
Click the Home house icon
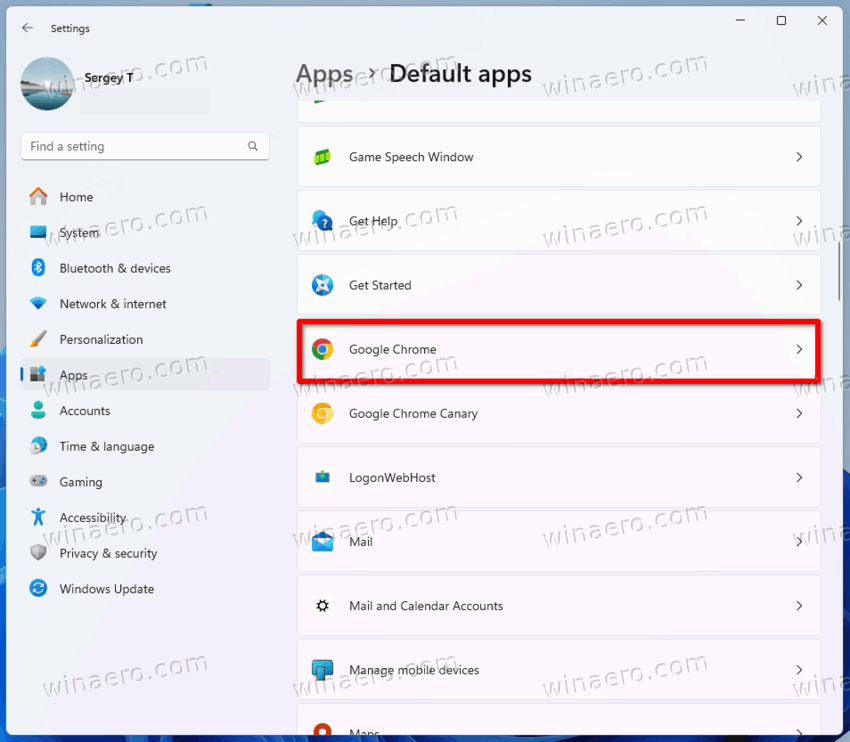pos(38,196)
